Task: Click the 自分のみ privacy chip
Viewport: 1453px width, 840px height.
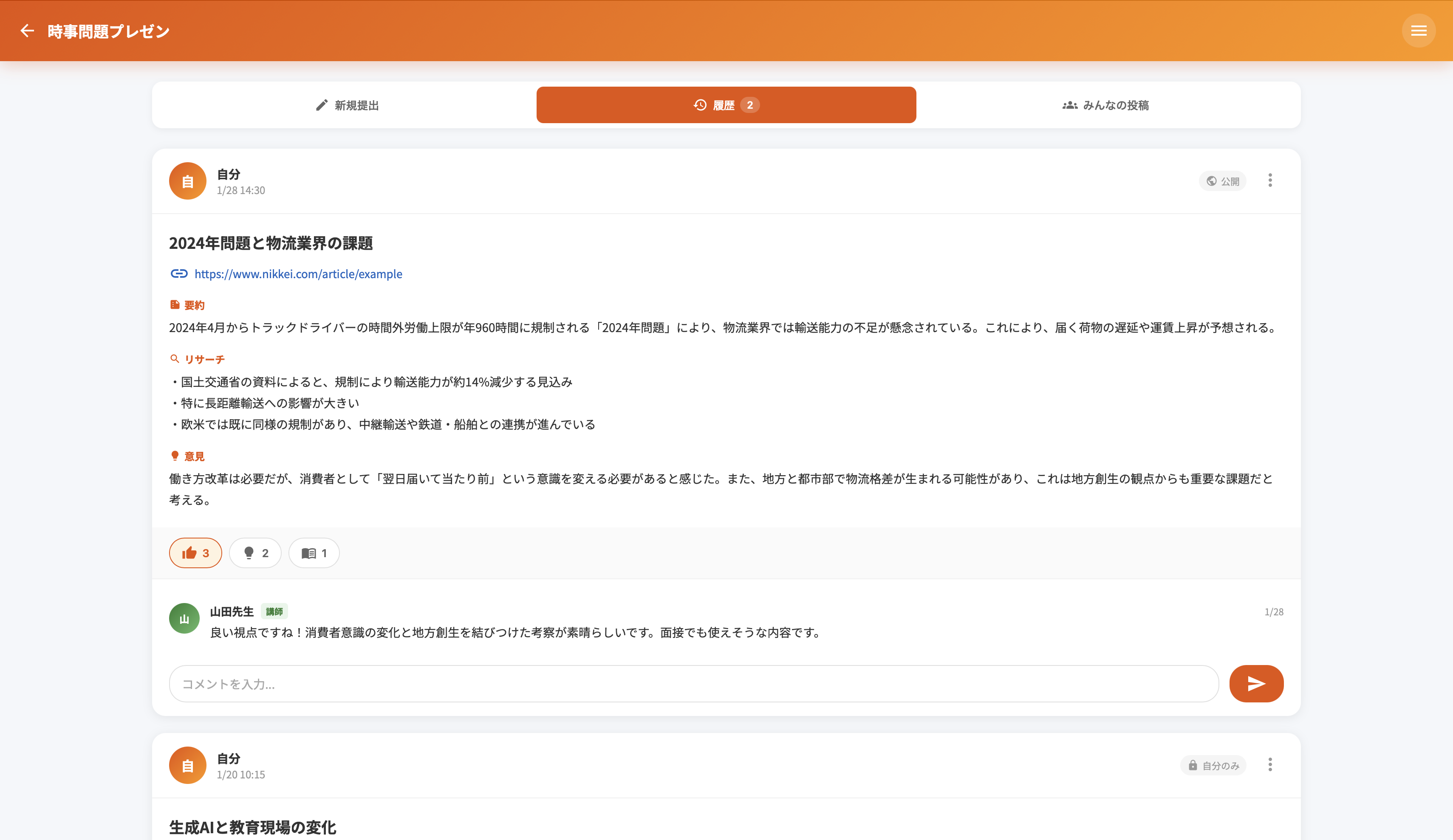Action: coord(1213,766)
